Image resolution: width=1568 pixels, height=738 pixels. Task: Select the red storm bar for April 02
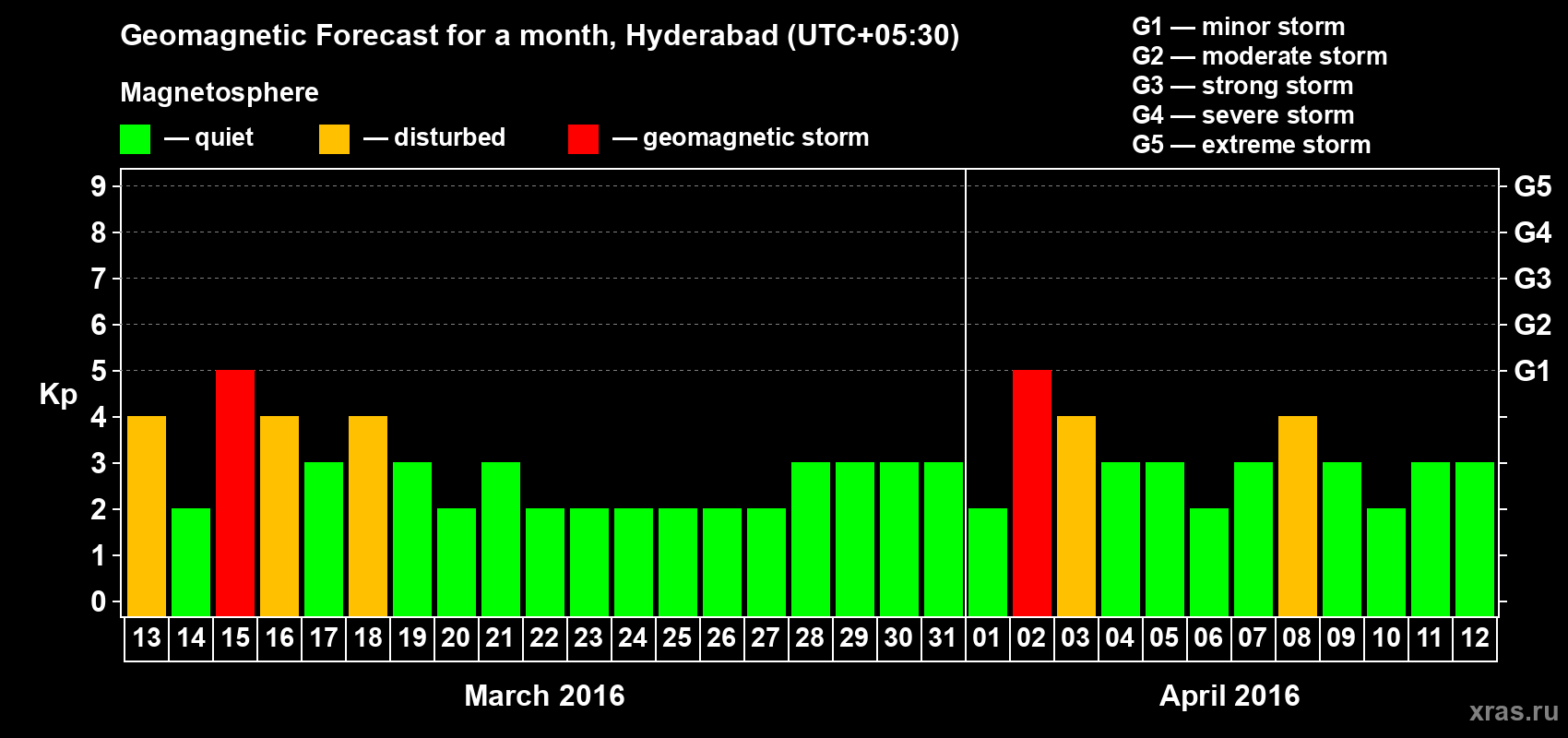(1032, 494)
